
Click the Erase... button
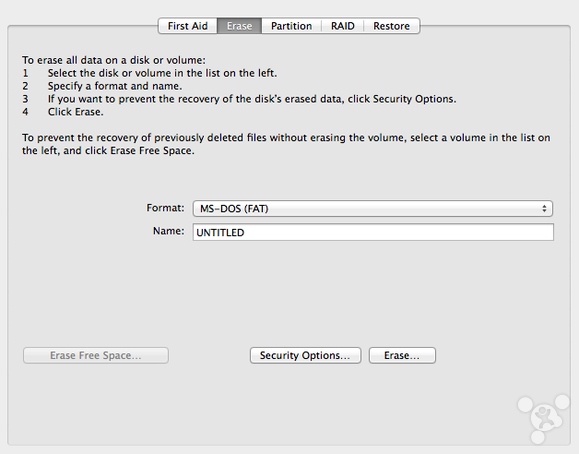pos(402,355)
